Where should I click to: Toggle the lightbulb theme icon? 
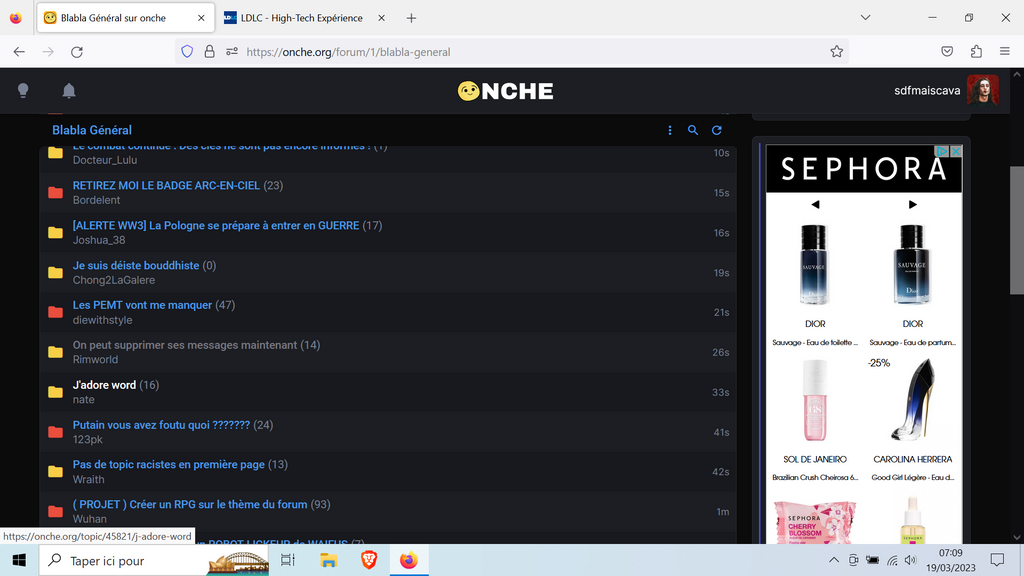click(x=23, y=91)
